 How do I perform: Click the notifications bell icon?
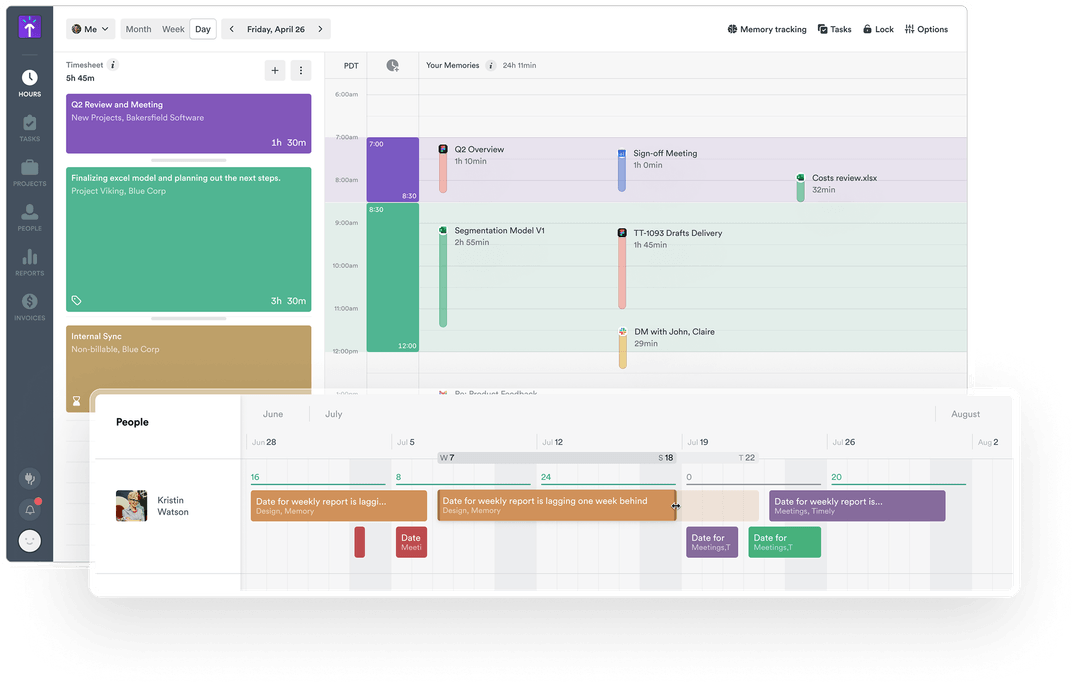30,510
